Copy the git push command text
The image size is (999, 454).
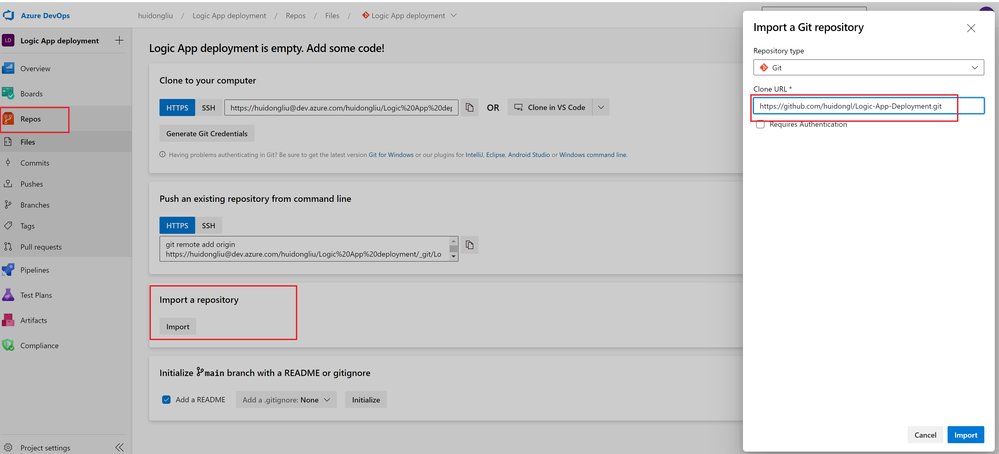click(470, 245)
